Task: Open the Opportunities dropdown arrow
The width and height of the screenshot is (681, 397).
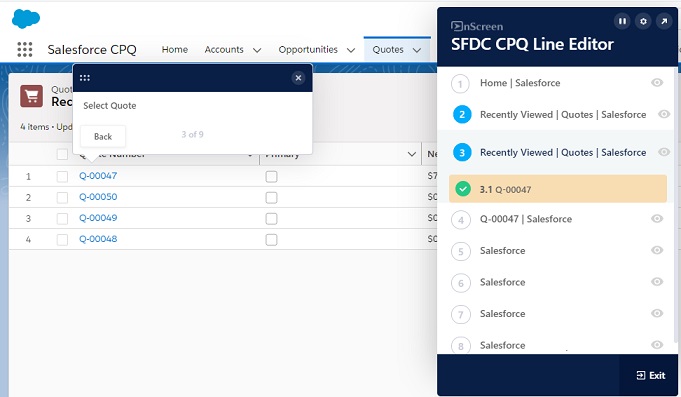Action: pyautogui.click(x=351, y=50)
